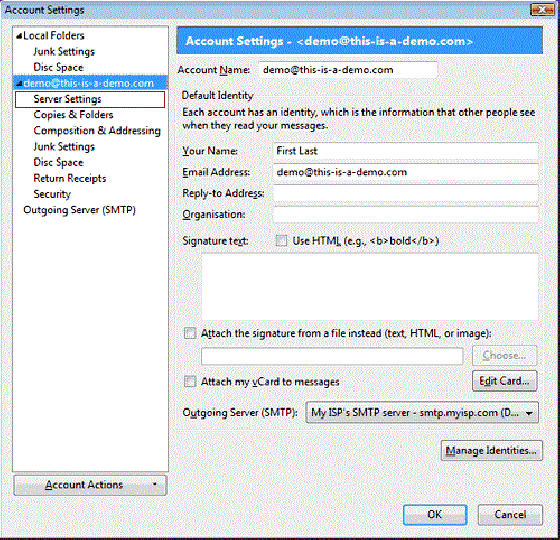This screenshot has height=540, width=560.
Task: Go to Composition & Addressing settings
Action: (97, 131)
